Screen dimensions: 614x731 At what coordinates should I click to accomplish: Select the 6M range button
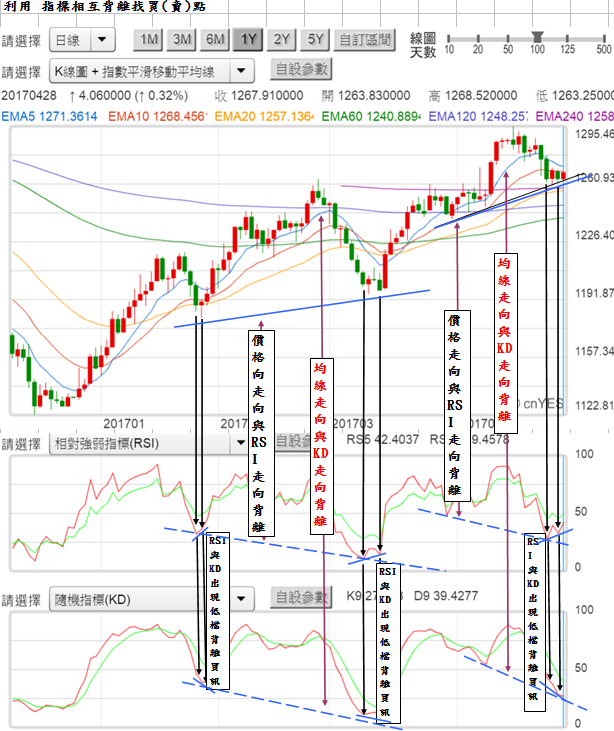(215, 40)
